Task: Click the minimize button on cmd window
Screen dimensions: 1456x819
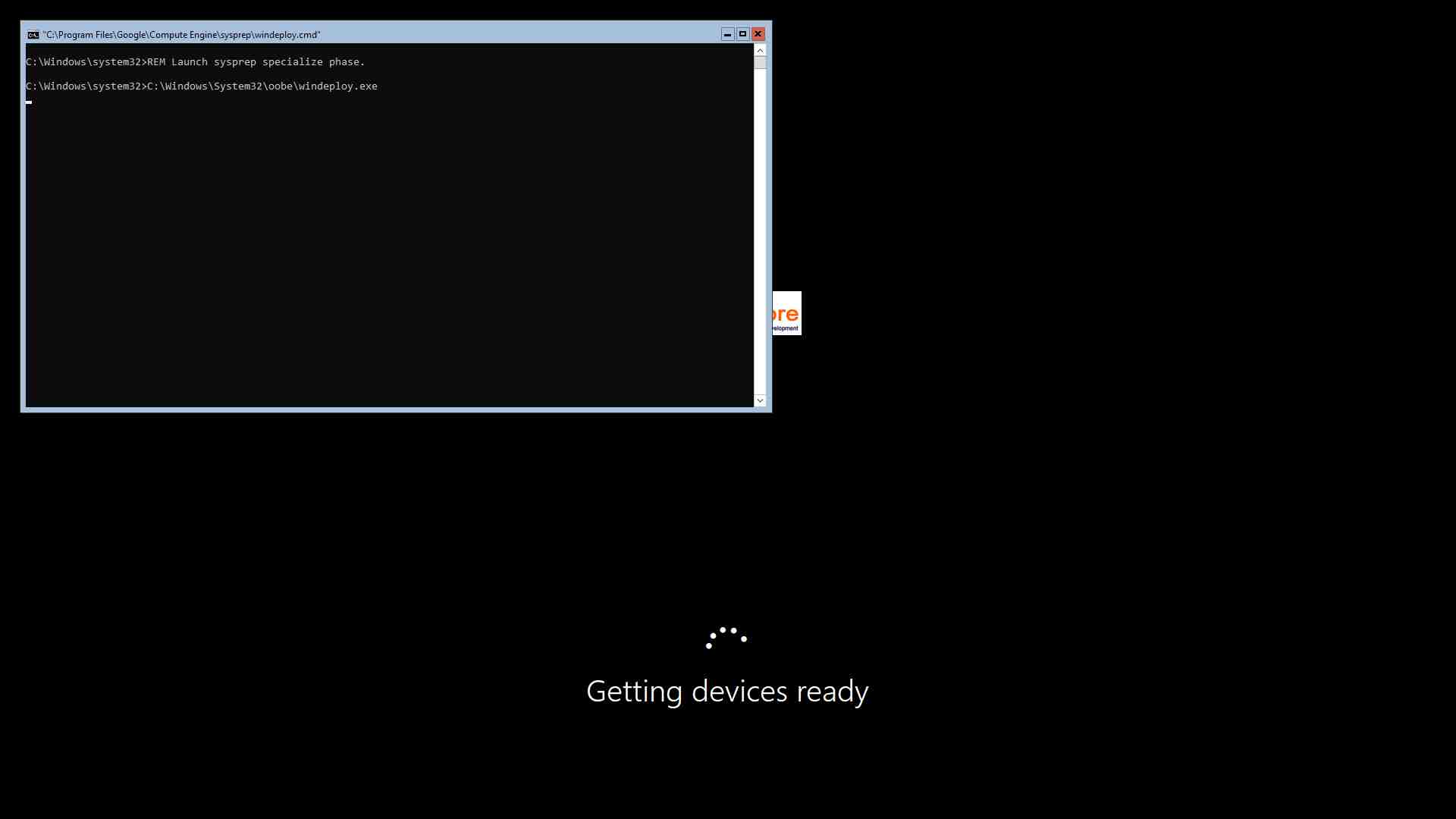Action: click(726, 34)
